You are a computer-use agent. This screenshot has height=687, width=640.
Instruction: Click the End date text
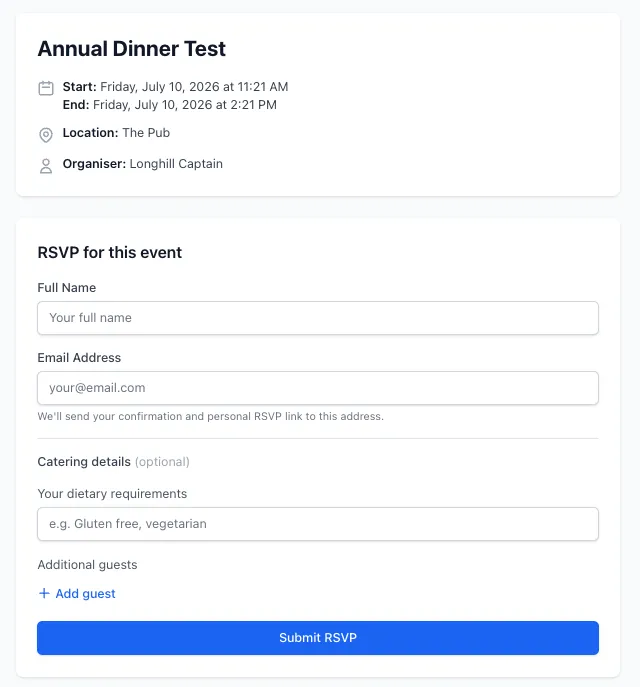click(x=170, y=105)
